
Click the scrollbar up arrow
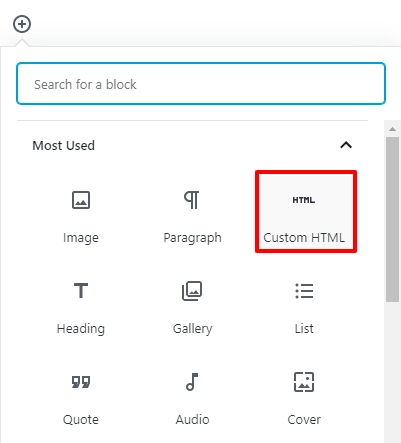[392, 129]
